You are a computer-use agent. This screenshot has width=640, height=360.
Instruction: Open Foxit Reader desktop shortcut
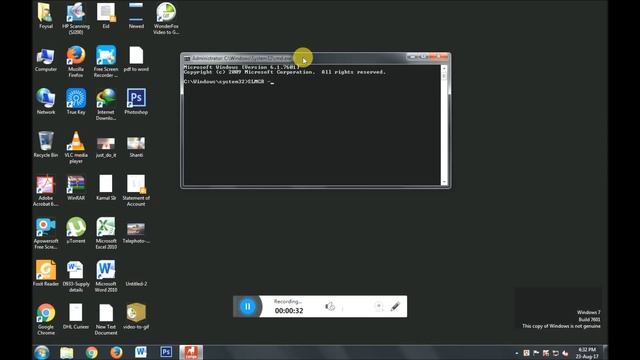[x=45, y=273]
